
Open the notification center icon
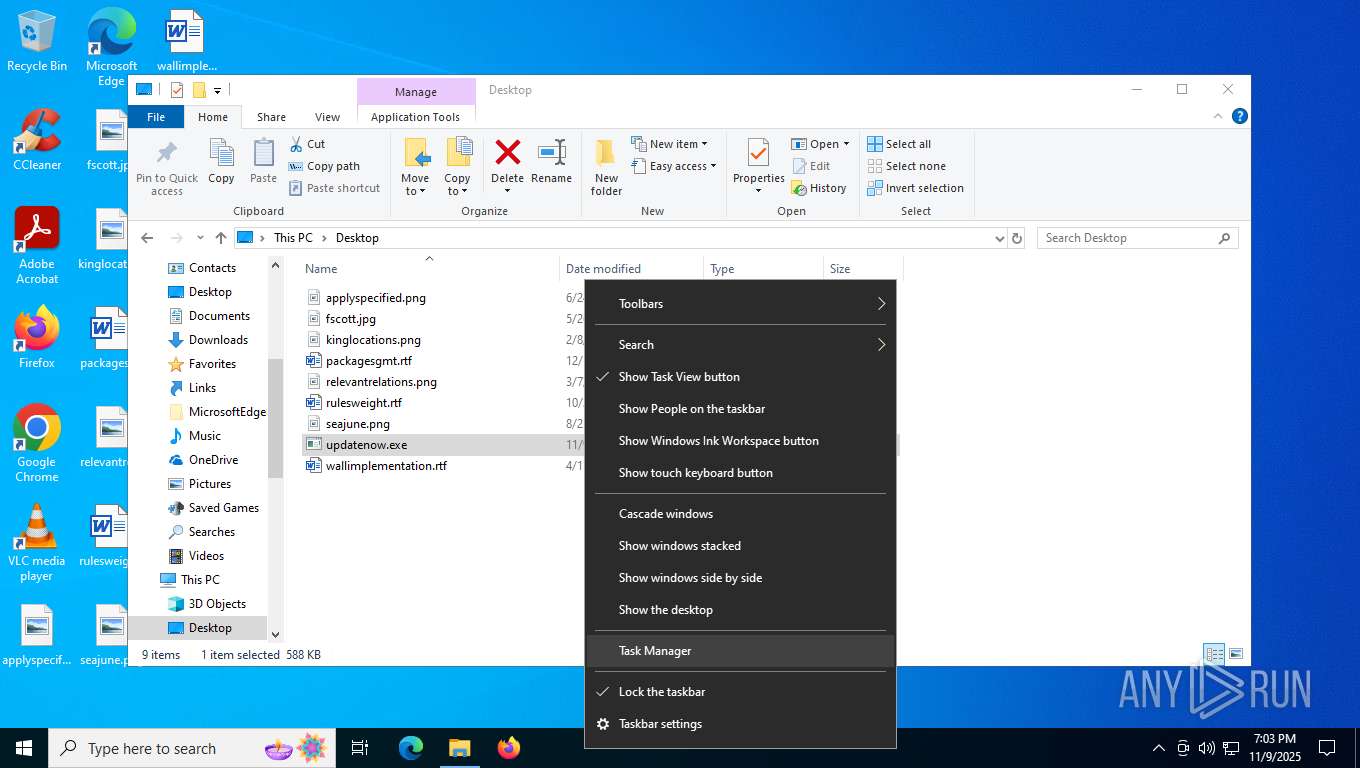point(1327,748)
